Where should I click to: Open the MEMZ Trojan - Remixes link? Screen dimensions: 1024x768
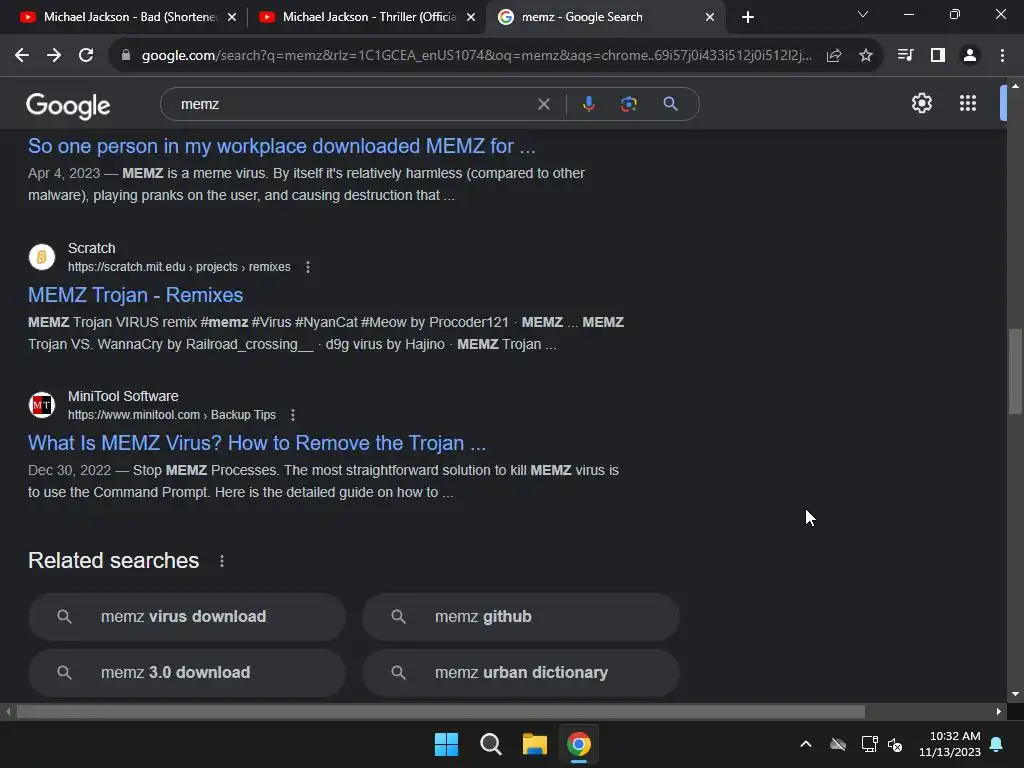pyautogui.click(x=135, y=295)
